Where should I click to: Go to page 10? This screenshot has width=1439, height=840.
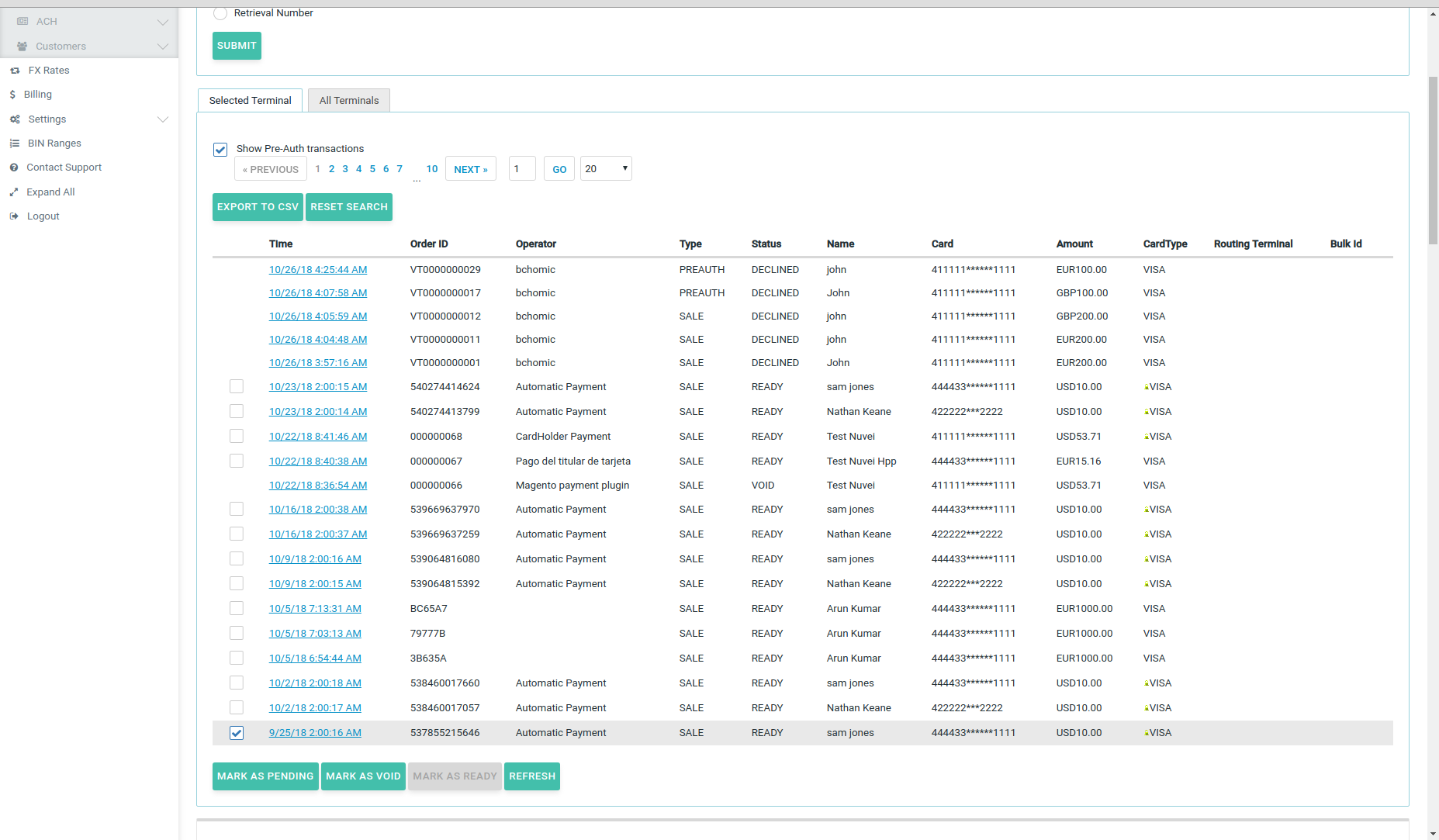tap(432, 169)
